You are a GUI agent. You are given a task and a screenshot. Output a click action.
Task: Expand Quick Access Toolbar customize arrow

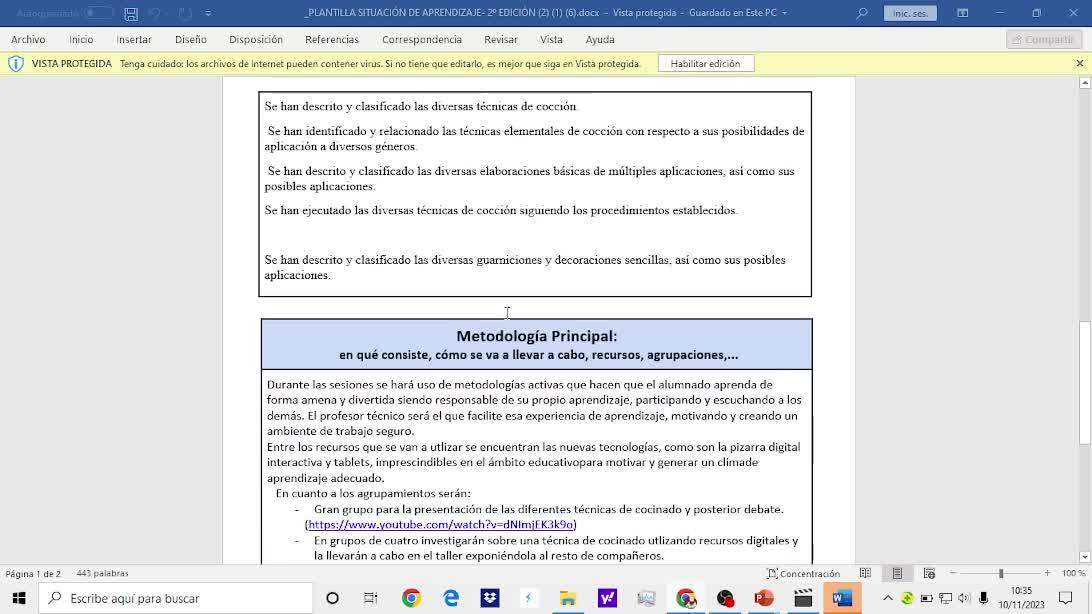coord(208,13)
